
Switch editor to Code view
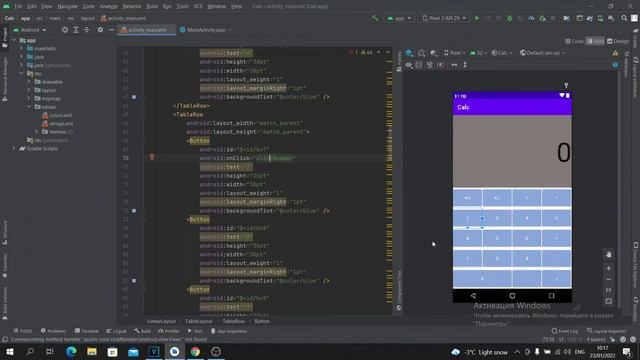click(575, 41)
